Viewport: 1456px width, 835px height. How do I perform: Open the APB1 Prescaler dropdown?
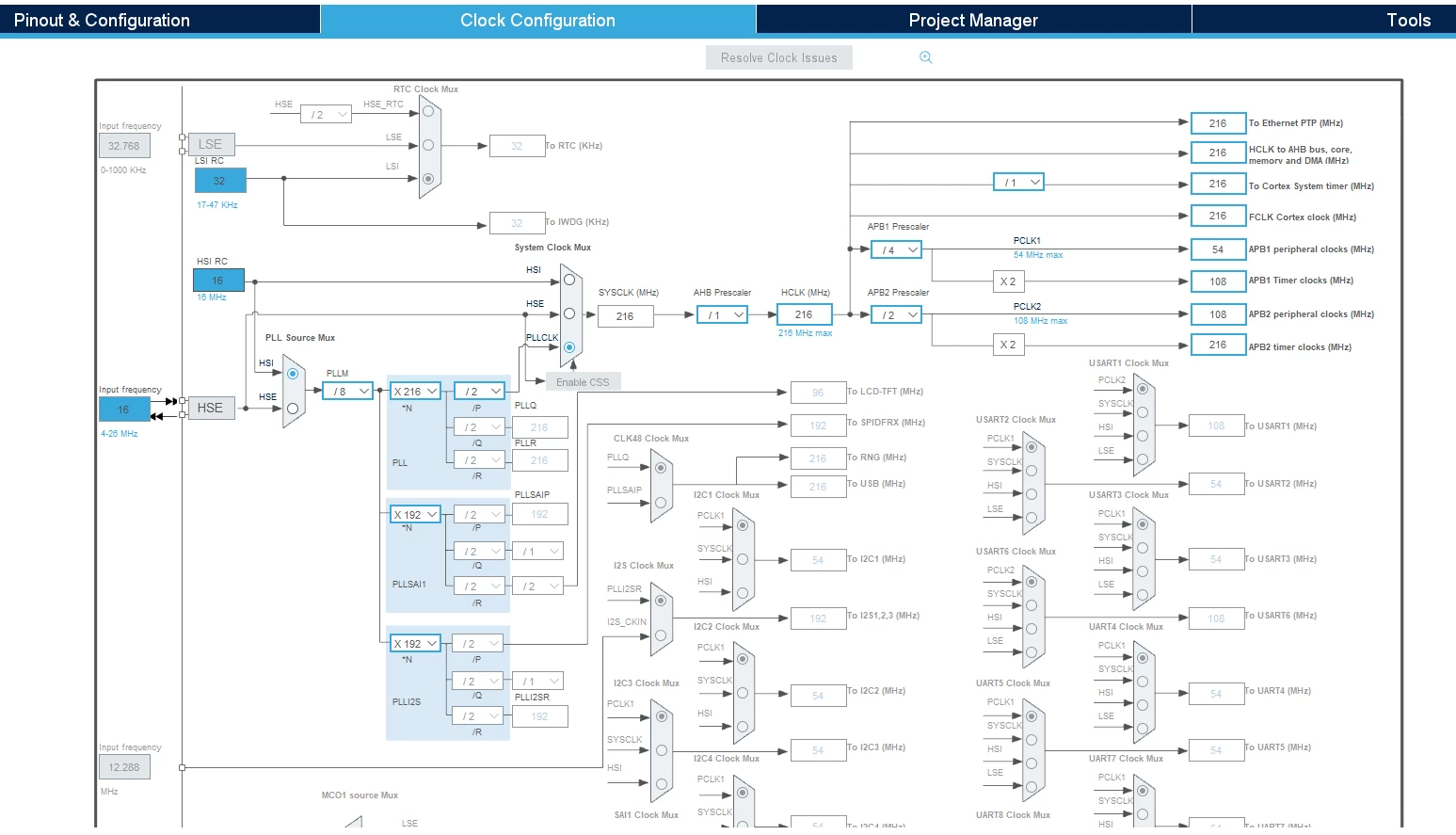click(896, 249)
